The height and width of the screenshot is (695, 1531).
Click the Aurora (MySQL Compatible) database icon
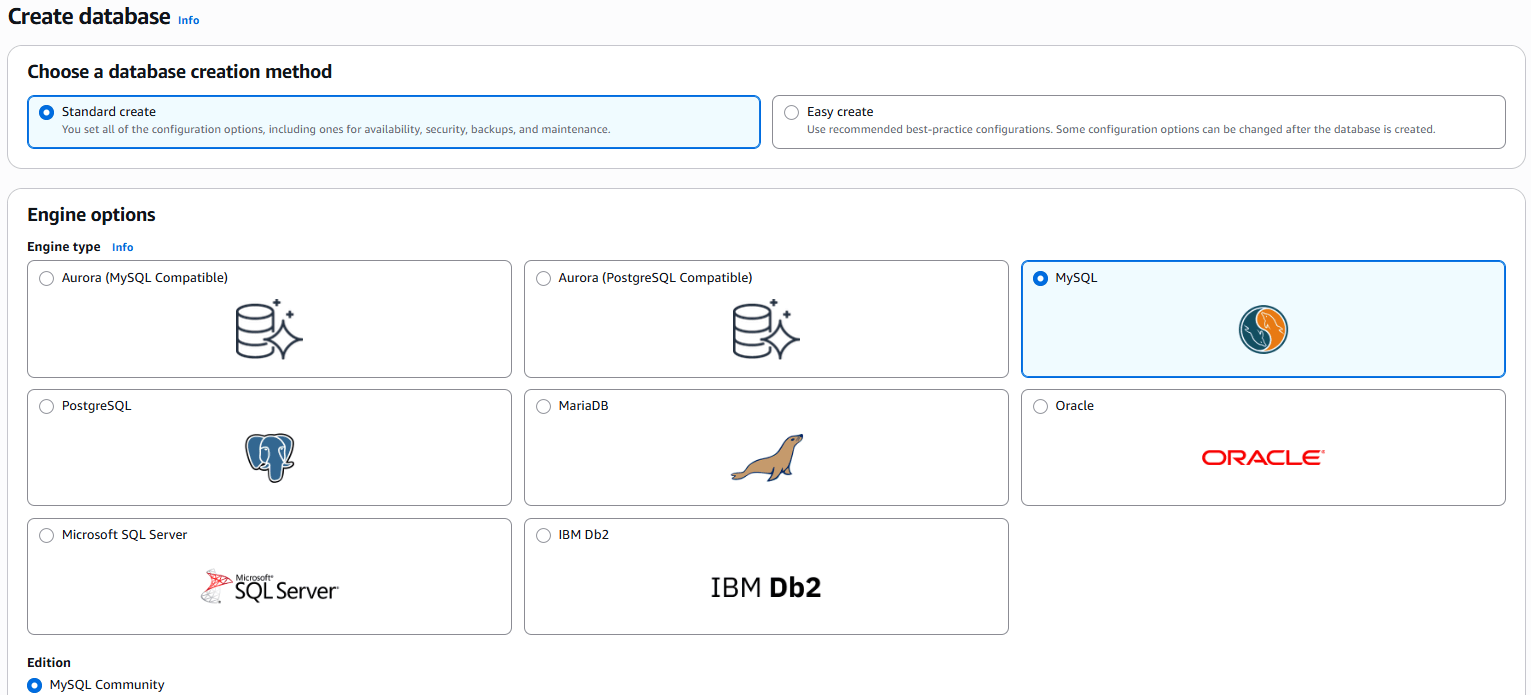(268, 327)
